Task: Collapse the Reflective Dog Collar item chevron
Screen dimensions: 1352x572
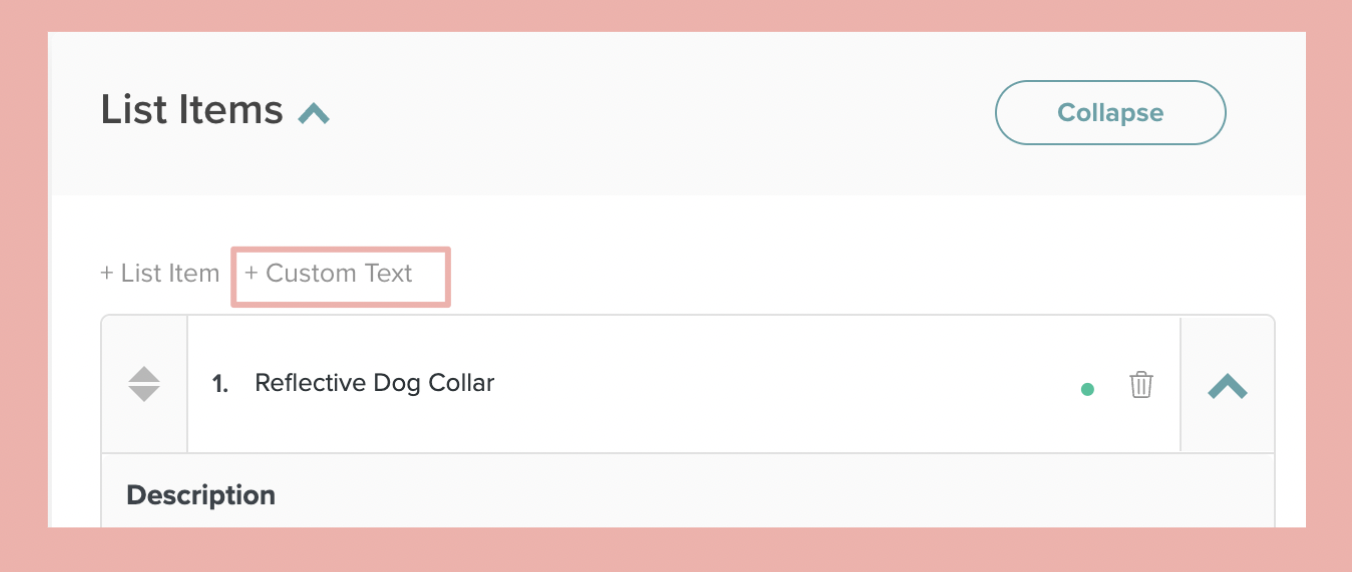Action: (x=1227, y=386)
